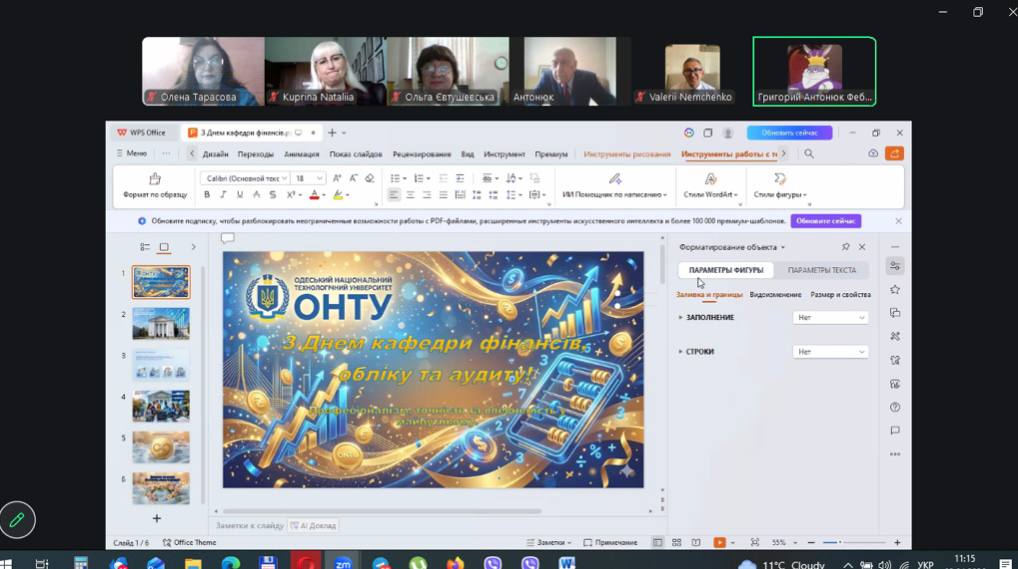Toggle underline text formatting
The width and height of the screenshot is (1018, 569).
(x=240, y=195)
